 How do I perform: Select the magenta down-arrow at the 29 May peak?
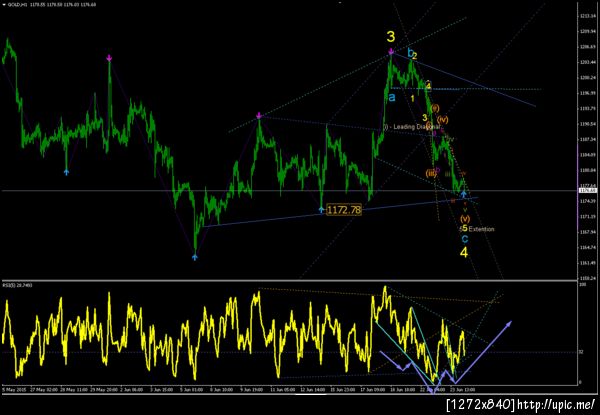tap(109, 58)
